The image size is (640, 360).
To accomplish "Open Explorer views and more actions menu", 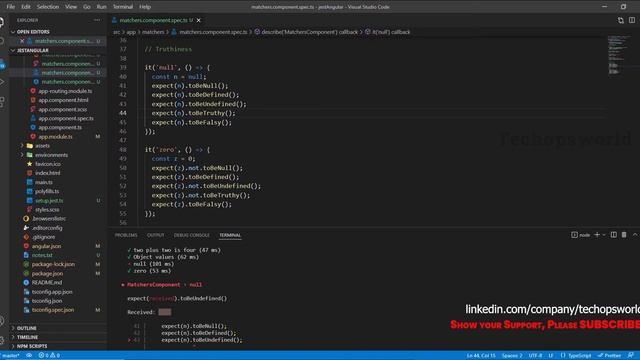I will (x=97, y=20).
